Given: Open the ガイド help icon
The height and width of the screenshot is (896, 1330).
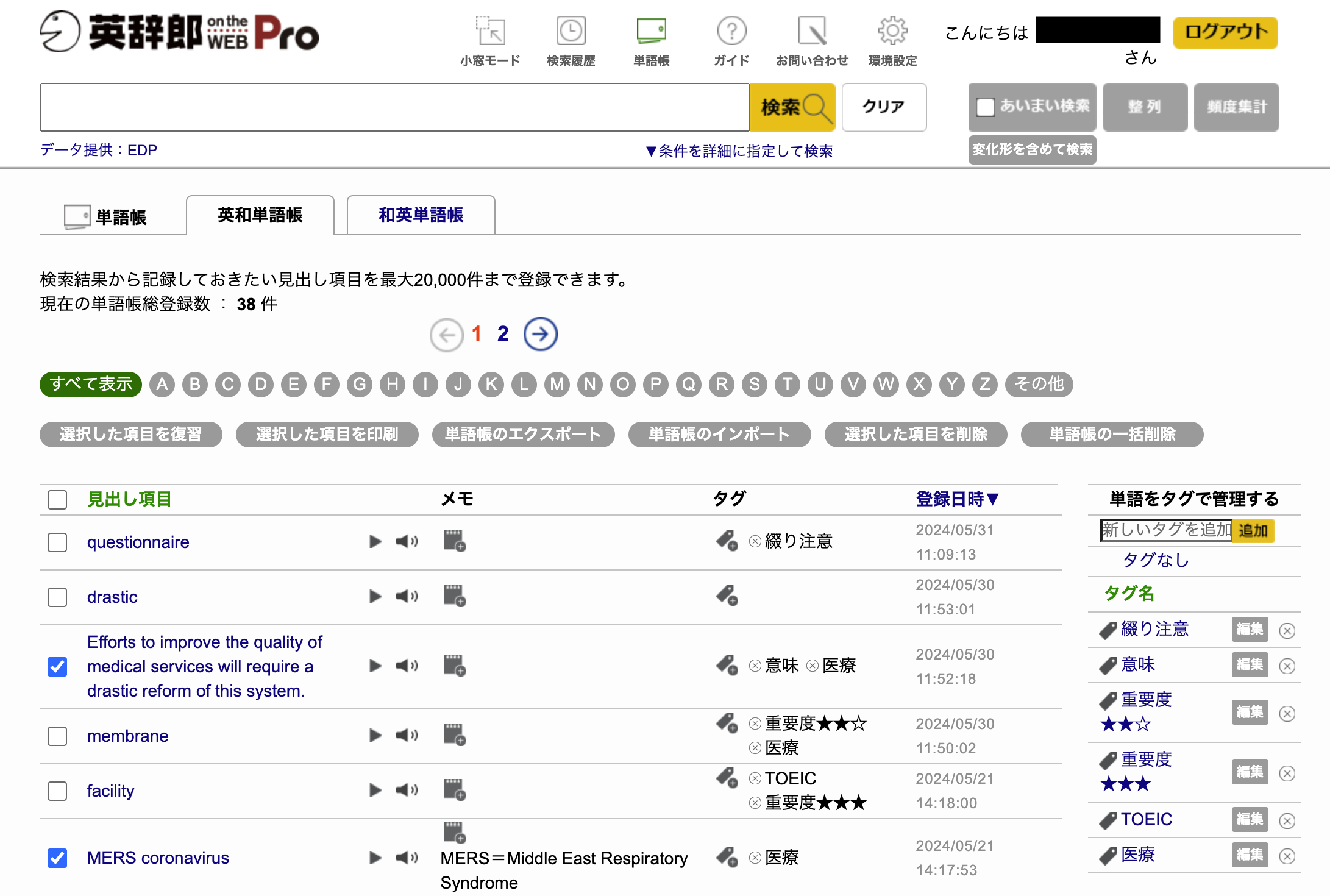Looking at the screenshot, I should pyautogui.click(x=731, y=32).
